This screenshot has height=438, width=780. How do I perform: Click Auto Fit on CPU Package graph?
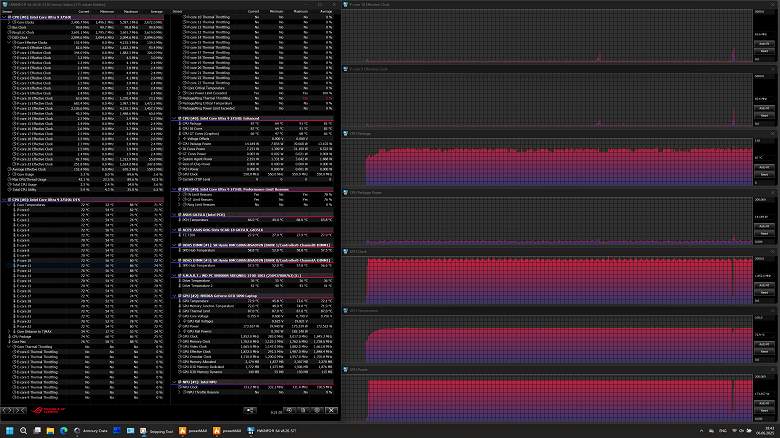click(x=764, y=165)
